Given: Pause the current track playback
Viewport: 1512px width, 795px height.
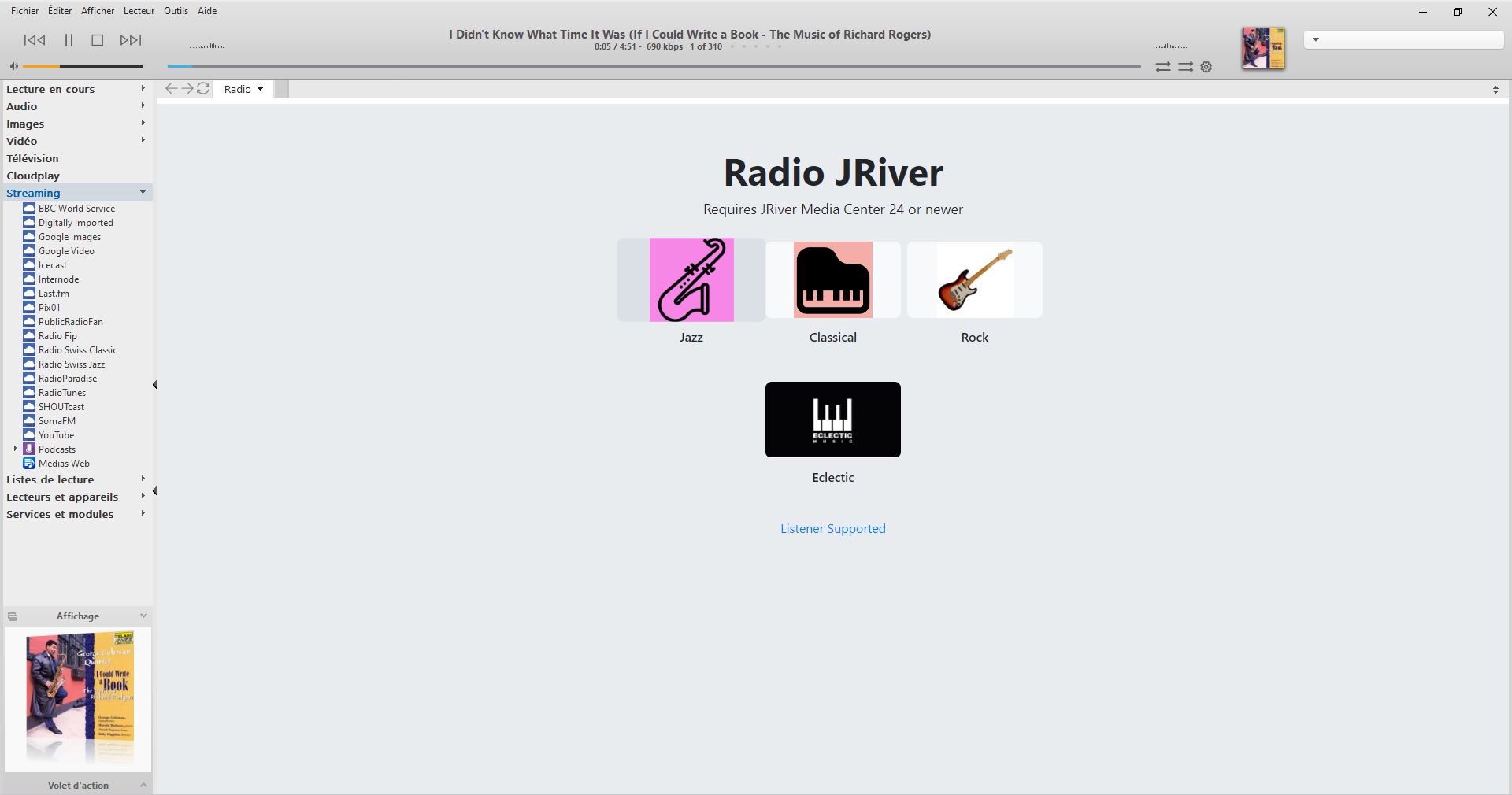Looking at the screenshot, I should click(x=69, y=40).
